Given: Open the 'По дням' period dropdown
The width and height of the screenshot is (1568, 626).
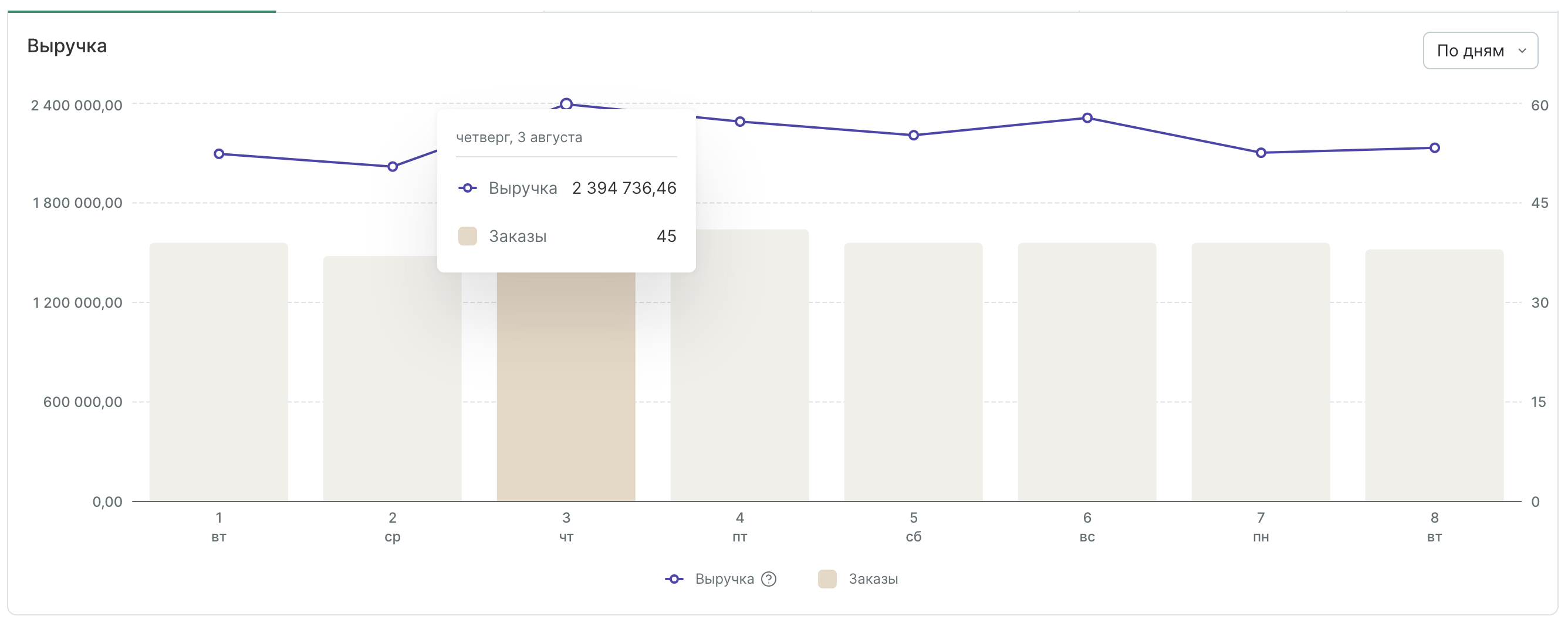Looking at the screenshot, I should tap(1480, 51).
